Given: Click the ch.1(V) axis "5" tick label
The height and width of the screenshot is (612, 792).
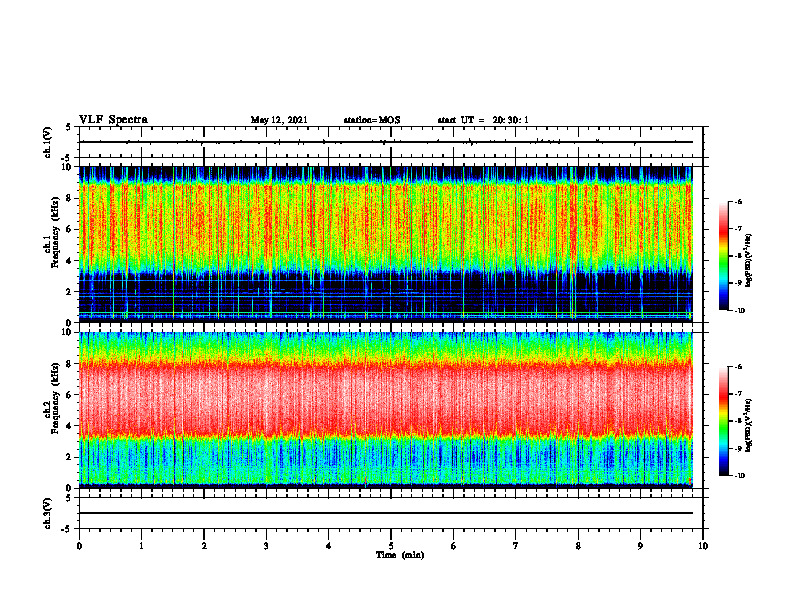Looking at the screenshot, I should (x=69, y=127).
